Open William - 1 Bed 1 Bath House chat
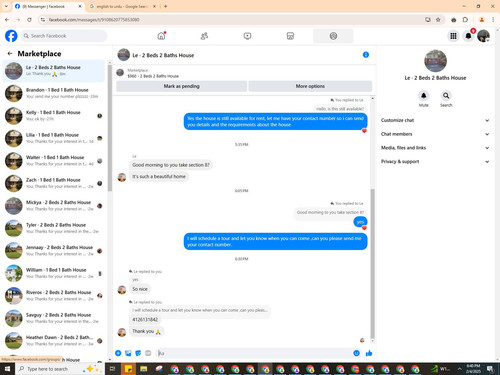Viewport: 500px width, 375px height. coord(54,273)
